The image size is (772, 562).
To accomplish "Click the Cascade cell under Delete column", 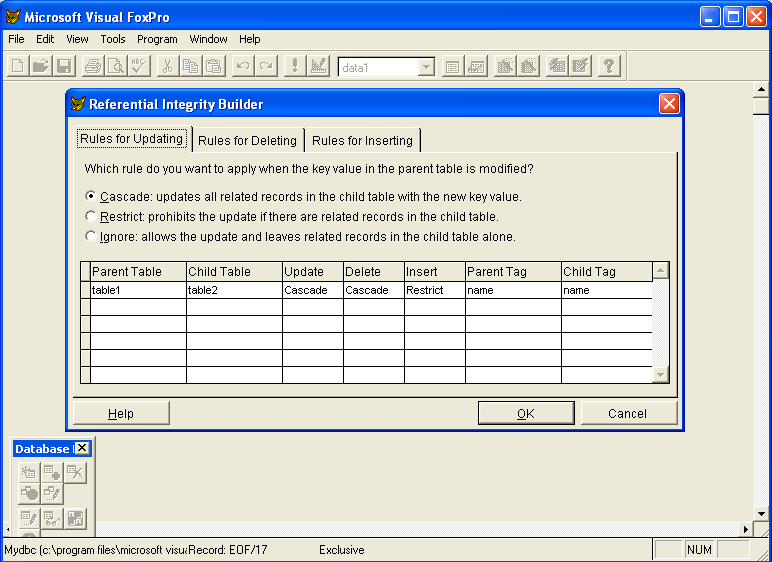I will (x=374, y=290).
